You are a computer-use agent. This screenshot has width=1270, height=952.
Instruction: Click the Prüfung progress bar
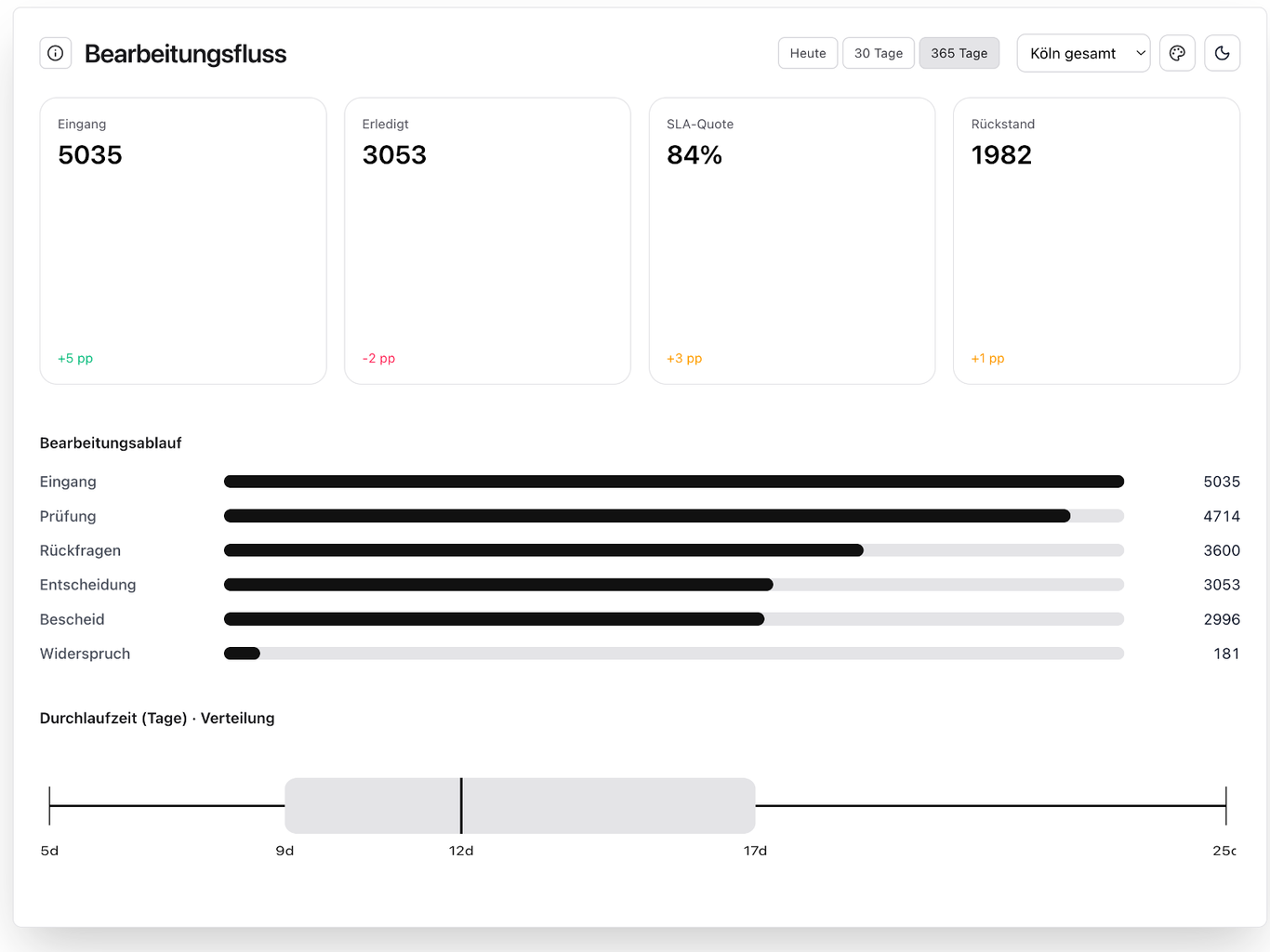(x=673, y=516)
